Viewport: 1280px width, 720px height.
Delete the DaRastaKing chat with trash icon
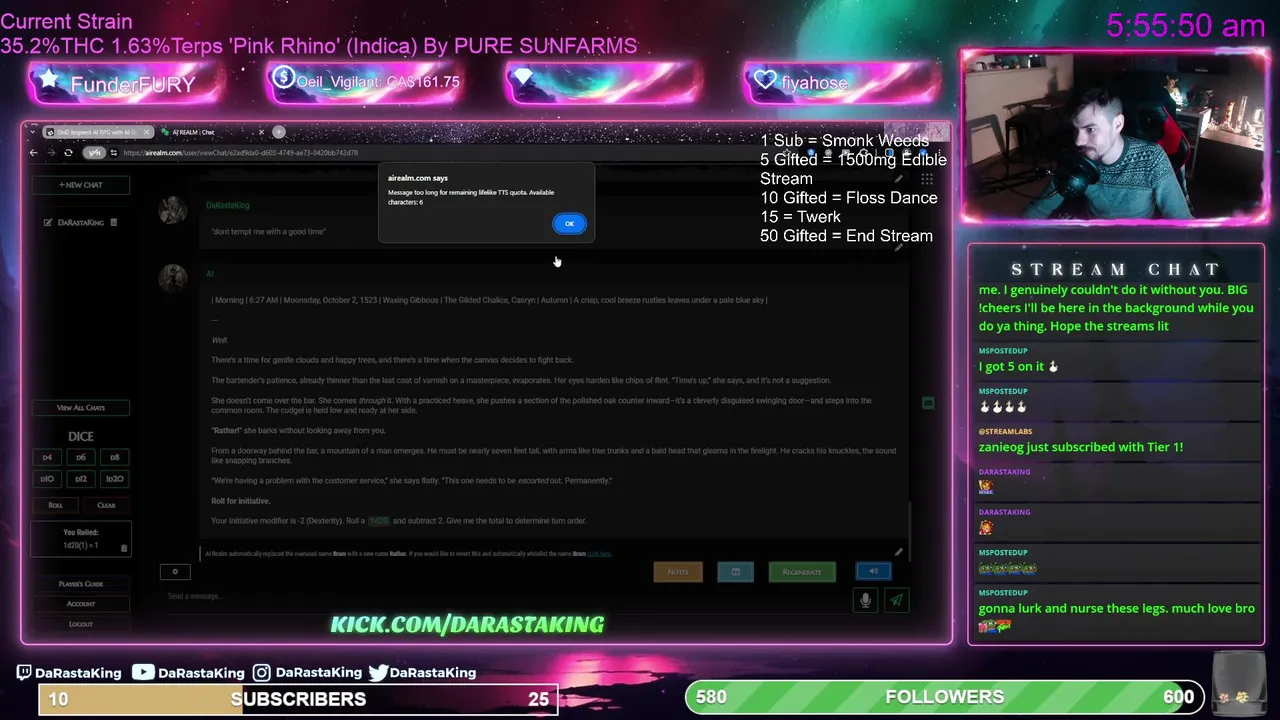coord(114,222)
